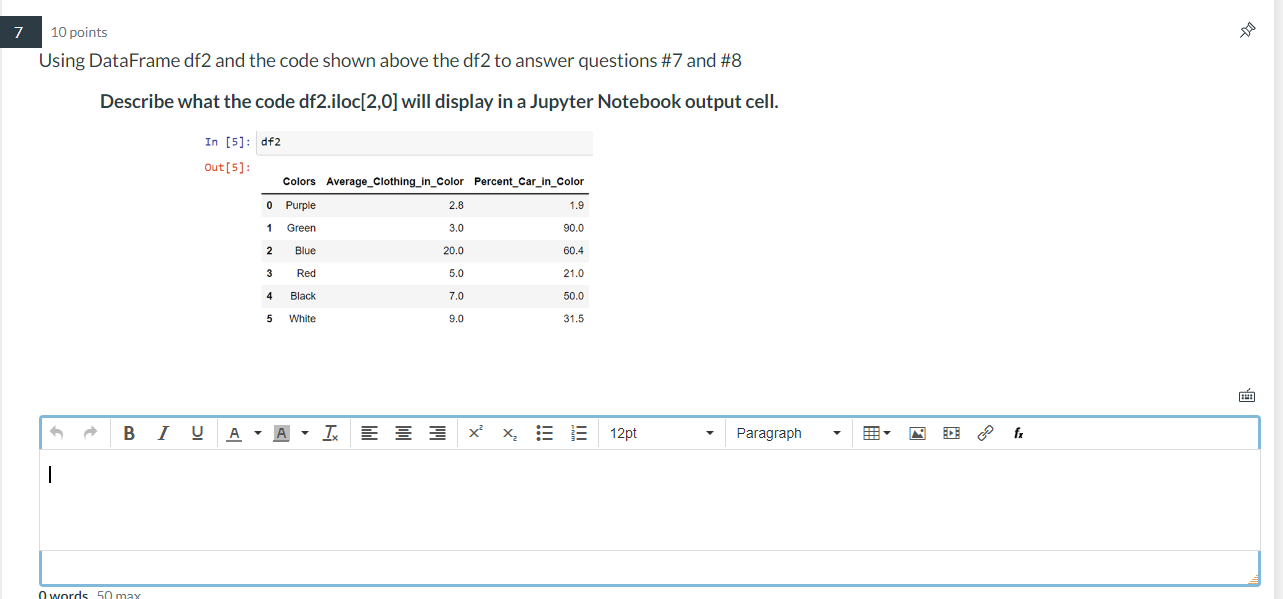Insert a hyperlink
Viewport: 1283px width, 599px height.
tap(985, 432)
